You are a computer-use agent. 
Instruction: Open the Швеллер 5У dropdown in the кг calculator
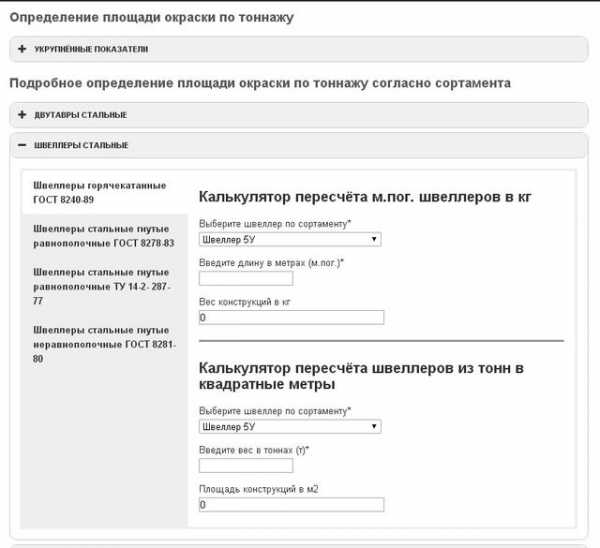(290, 239)
